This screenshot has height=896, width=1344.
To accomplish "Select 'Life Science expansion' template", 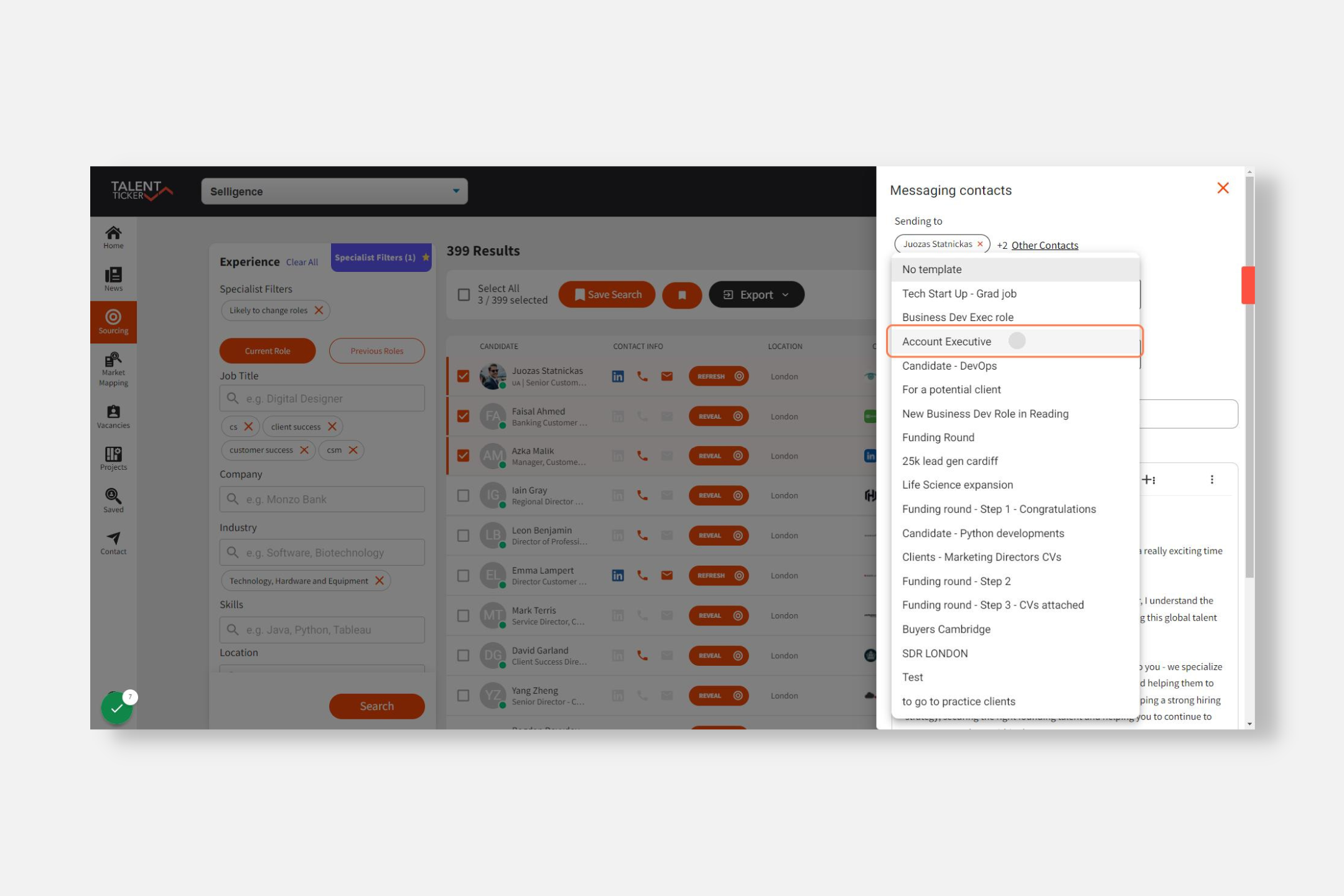I will click(x=1015, y=485).
